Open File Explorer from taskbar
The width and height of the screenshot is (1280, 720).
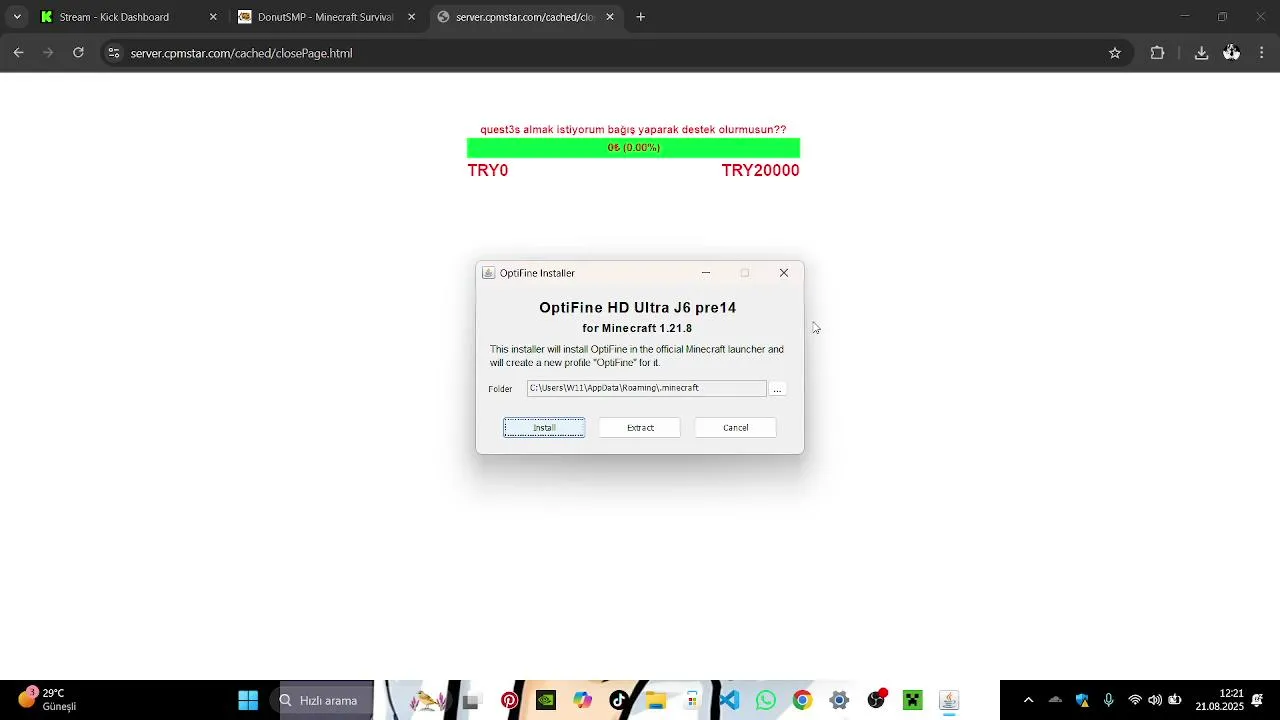point(656,700)
